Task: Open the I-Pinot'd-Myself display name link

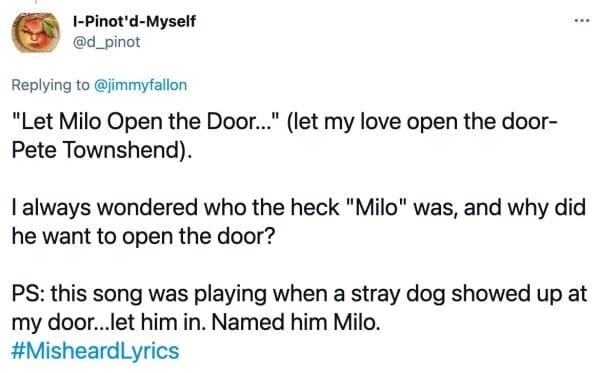Action: [134, 21]
